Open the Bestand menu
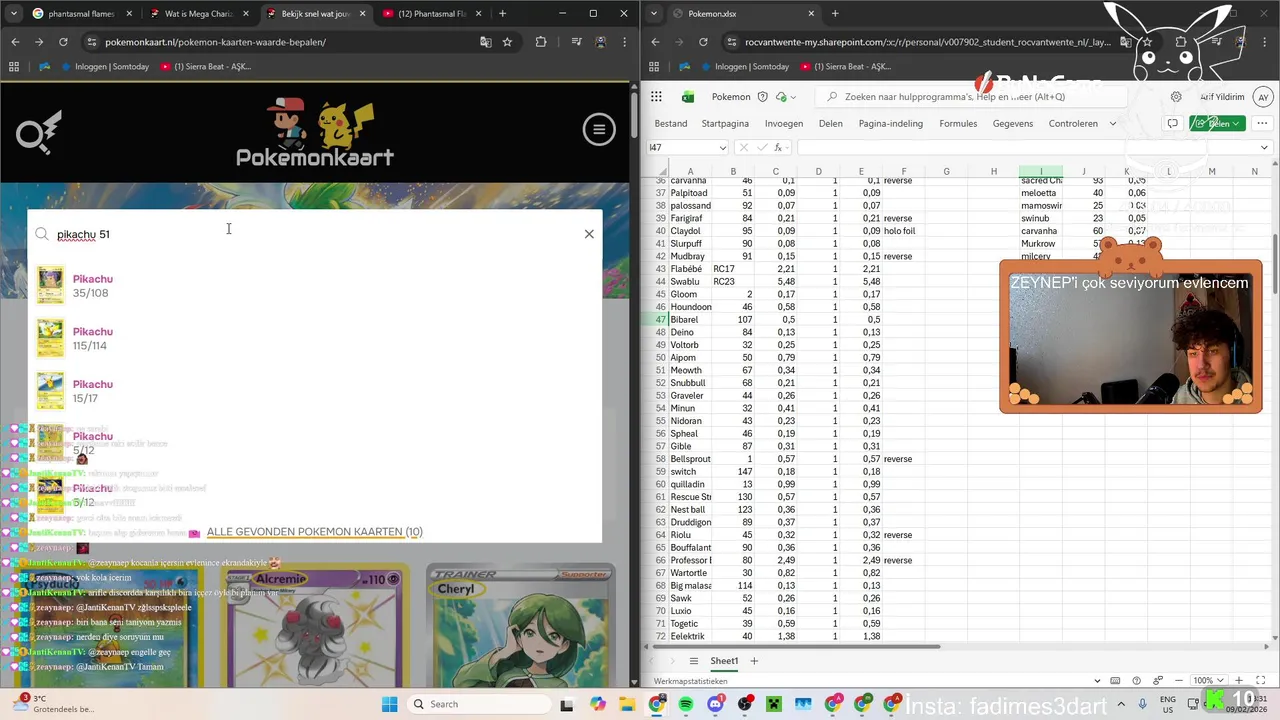 671,124
